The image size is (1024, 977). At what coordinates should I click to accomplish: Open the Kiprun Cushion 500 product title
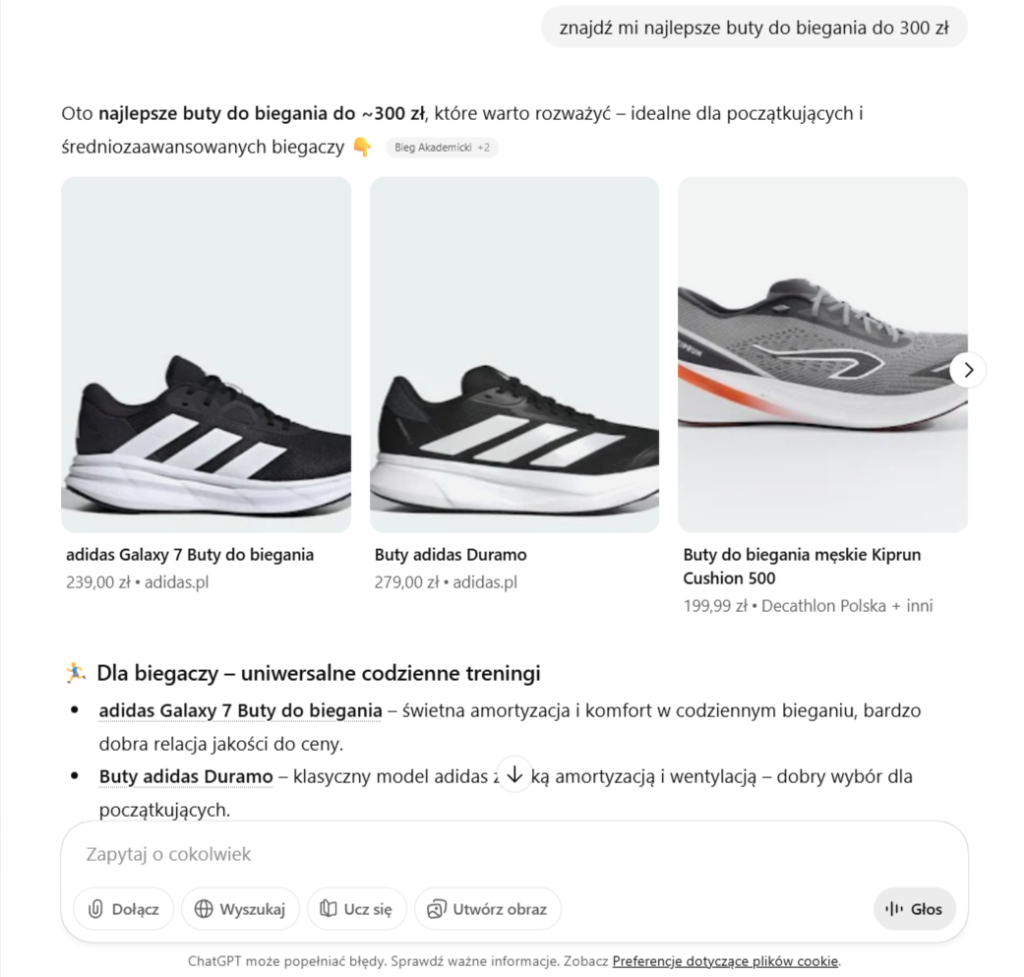(x=801, y=566)
